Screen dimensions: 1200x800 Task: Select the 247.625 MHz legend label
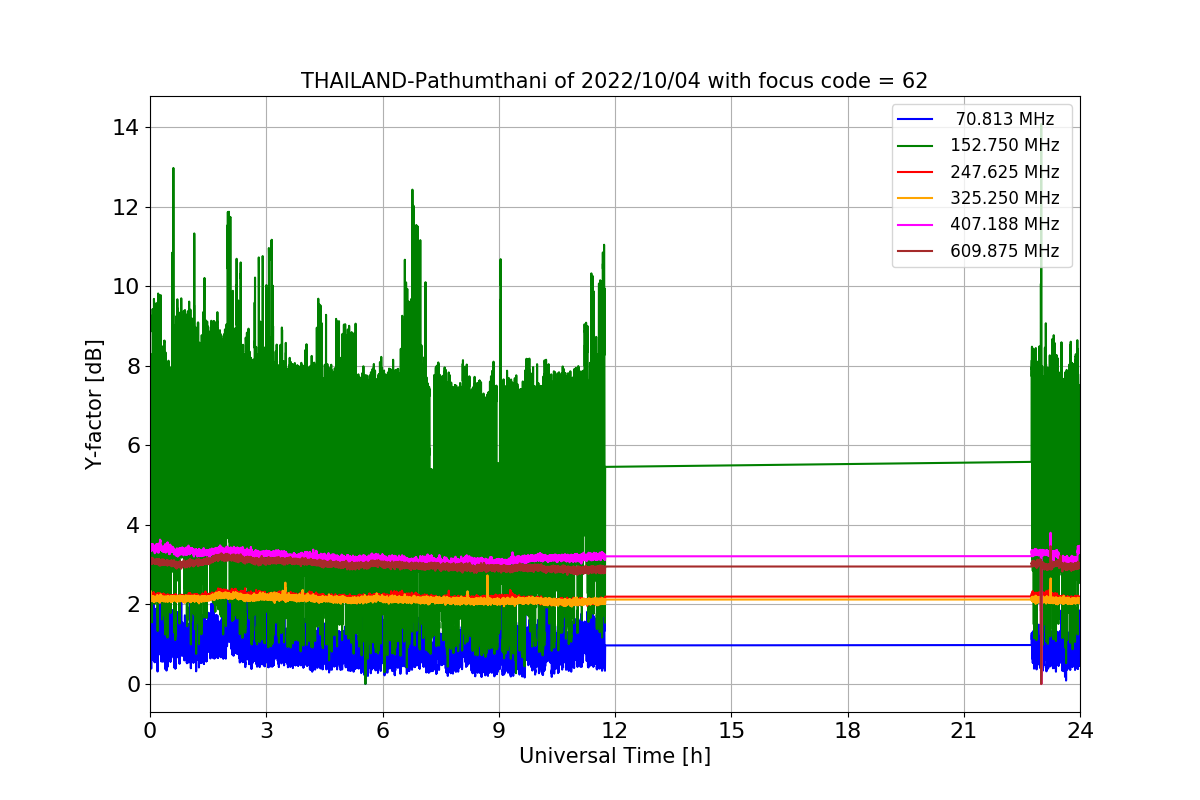(1005, 172)
